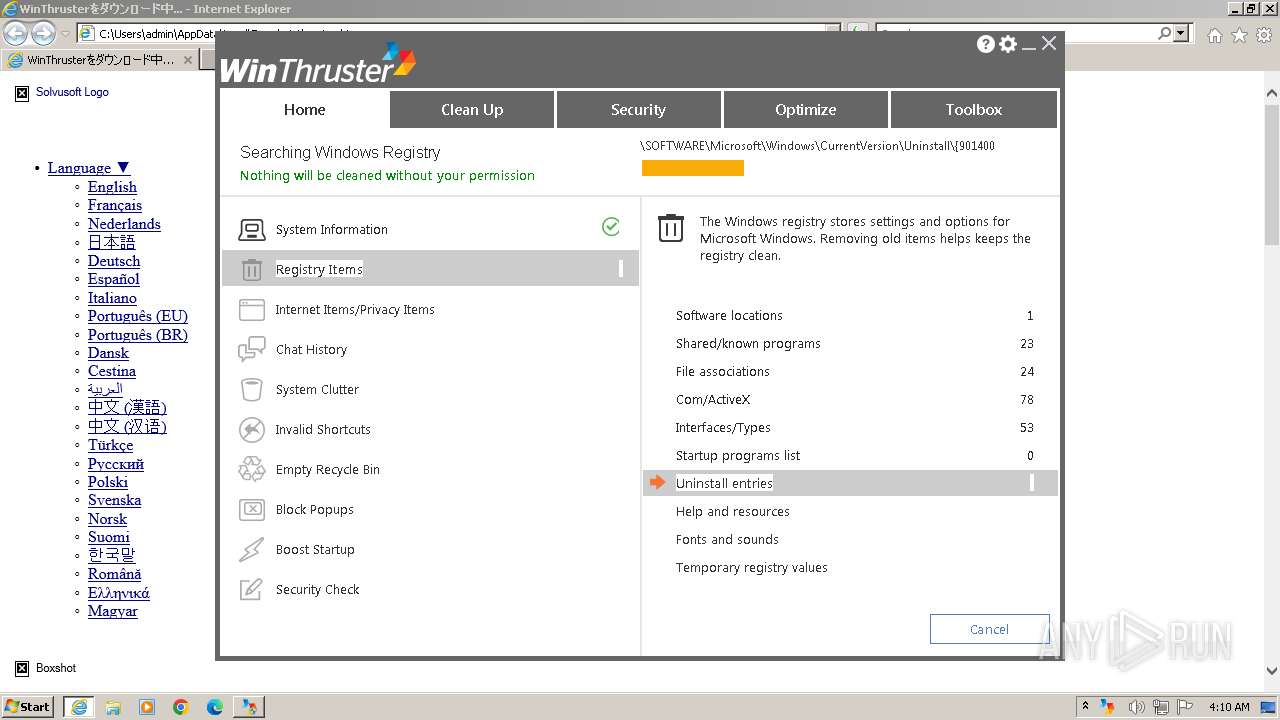Show hidden tray icons arrow

pos(1085,707)
